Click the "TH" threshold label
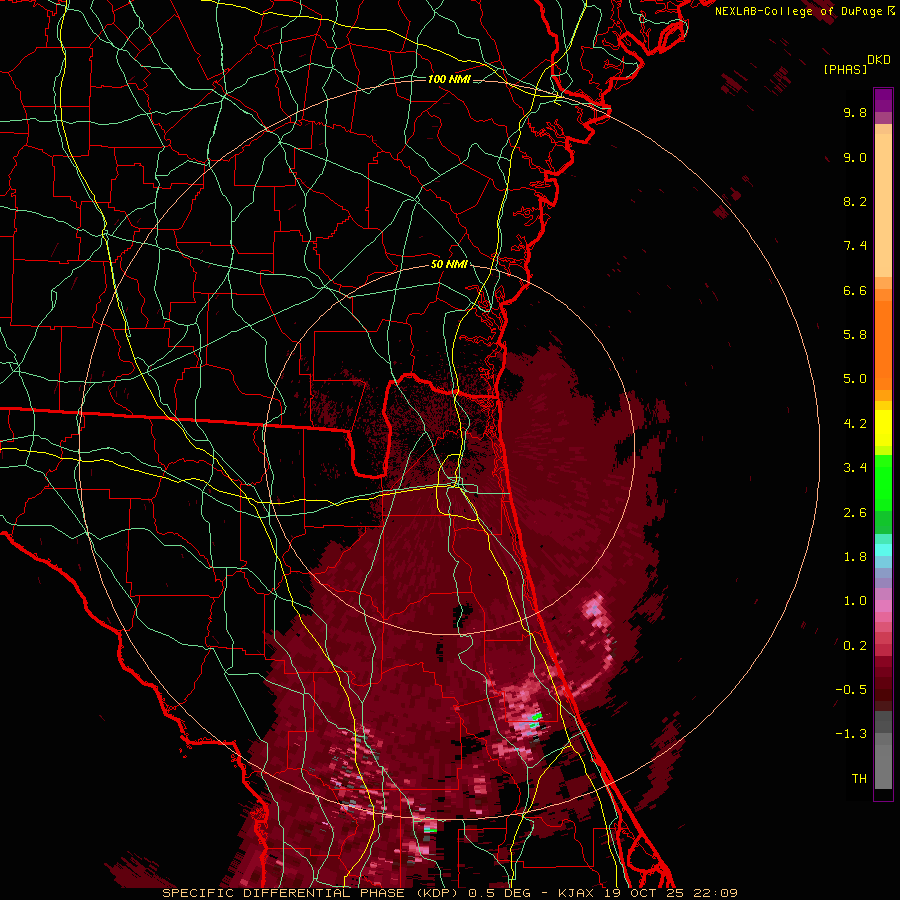The width and height of the screenshot is (900, 900). (859, 779)
